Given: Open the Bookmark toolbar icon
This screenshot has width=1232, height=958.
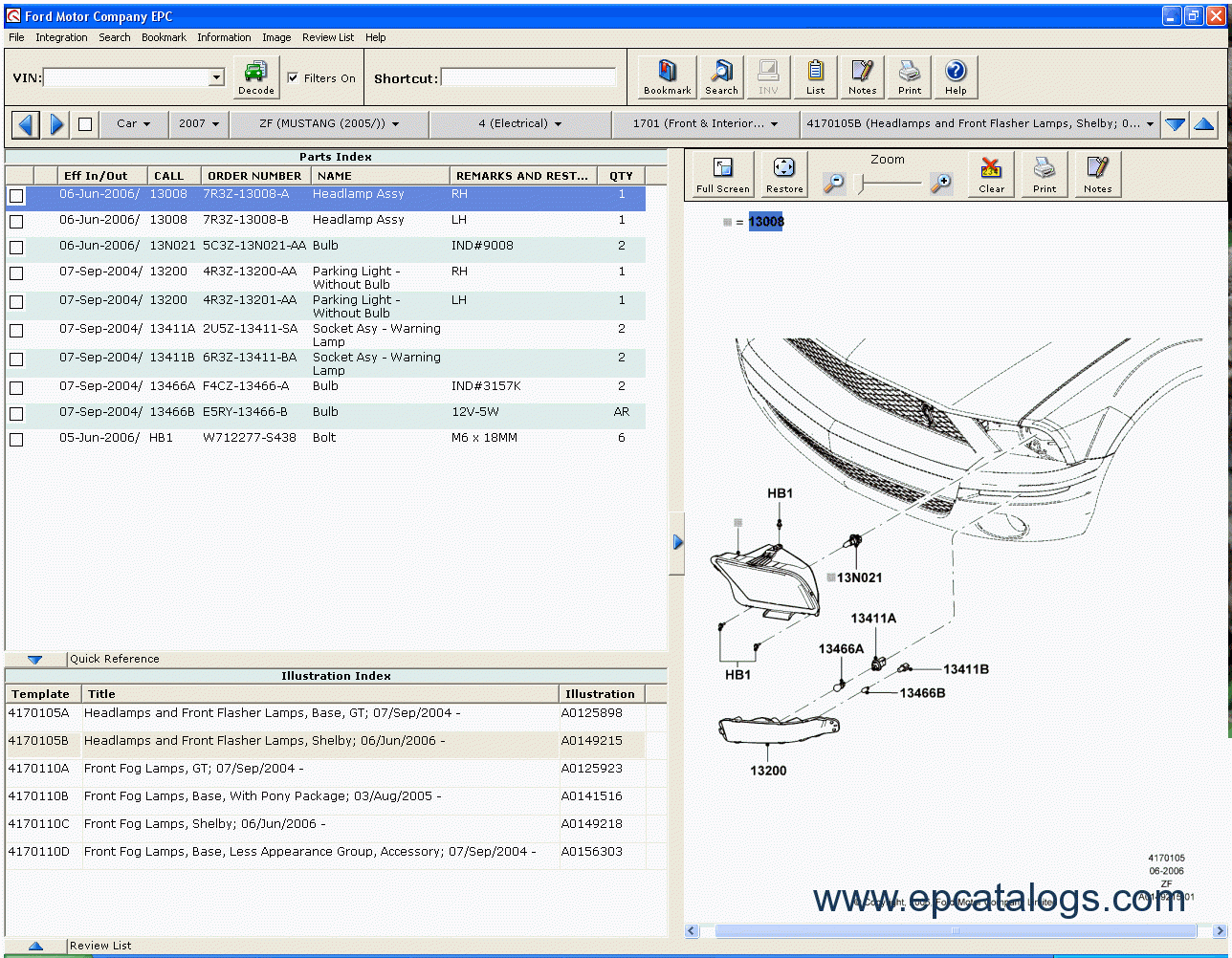Looking at the screenshot, I should click(x=667, y=77).
